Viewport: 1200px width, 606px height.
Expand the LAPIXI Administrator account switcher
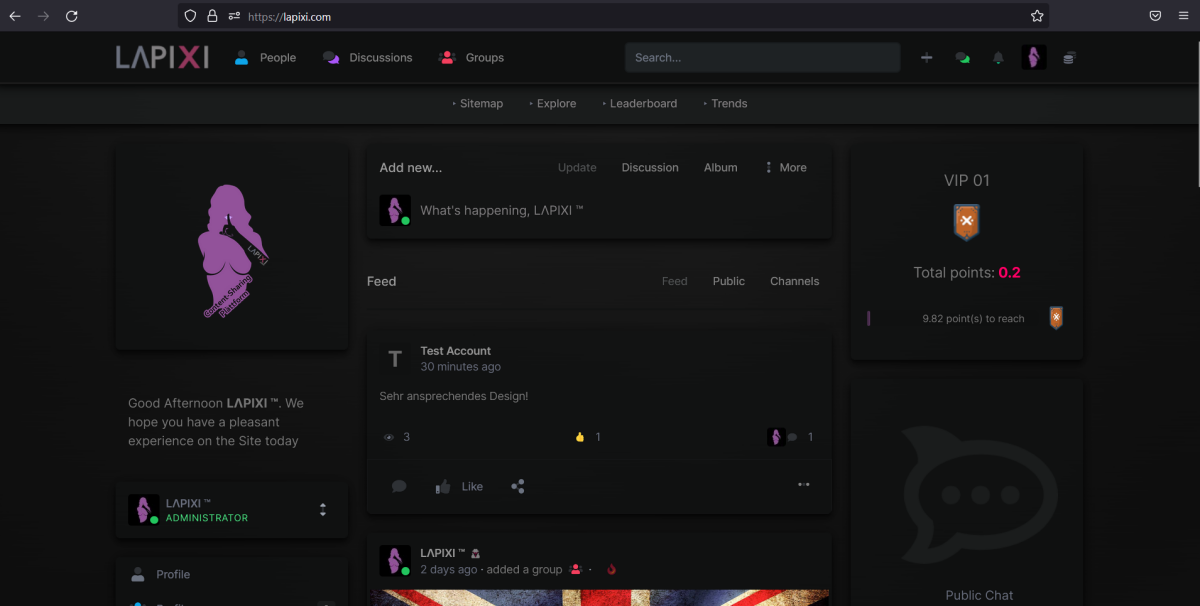(x=323, y=510)
